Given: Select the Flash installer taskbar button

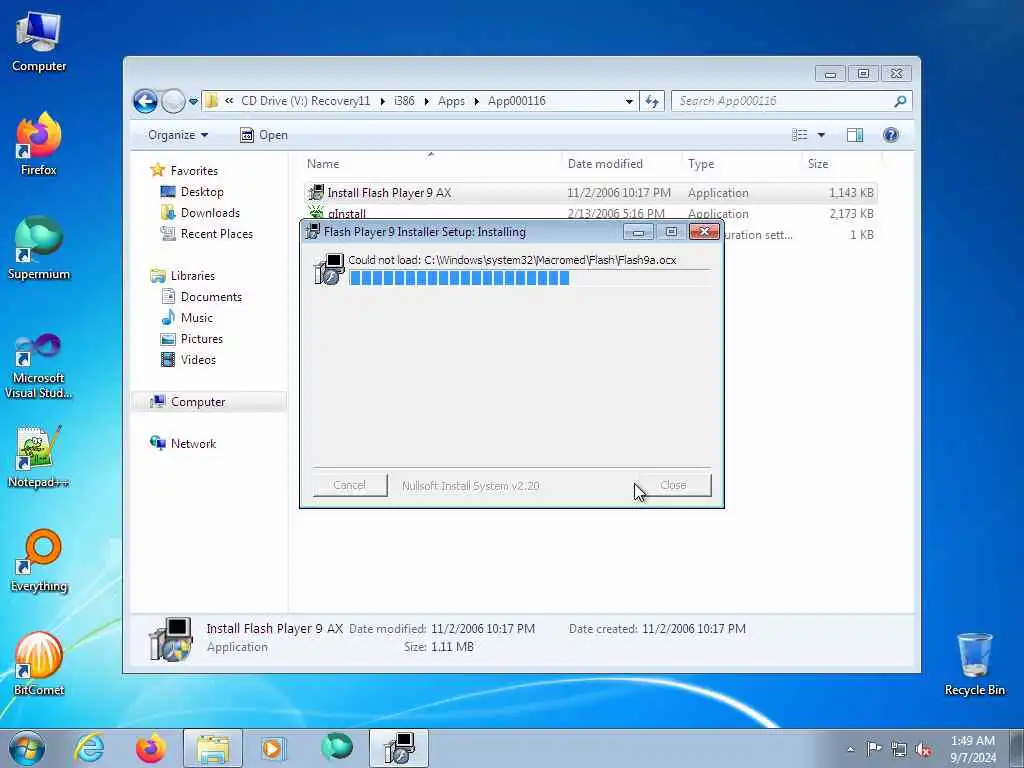Looking at the screenshot, I should click(x=399, y=748).
